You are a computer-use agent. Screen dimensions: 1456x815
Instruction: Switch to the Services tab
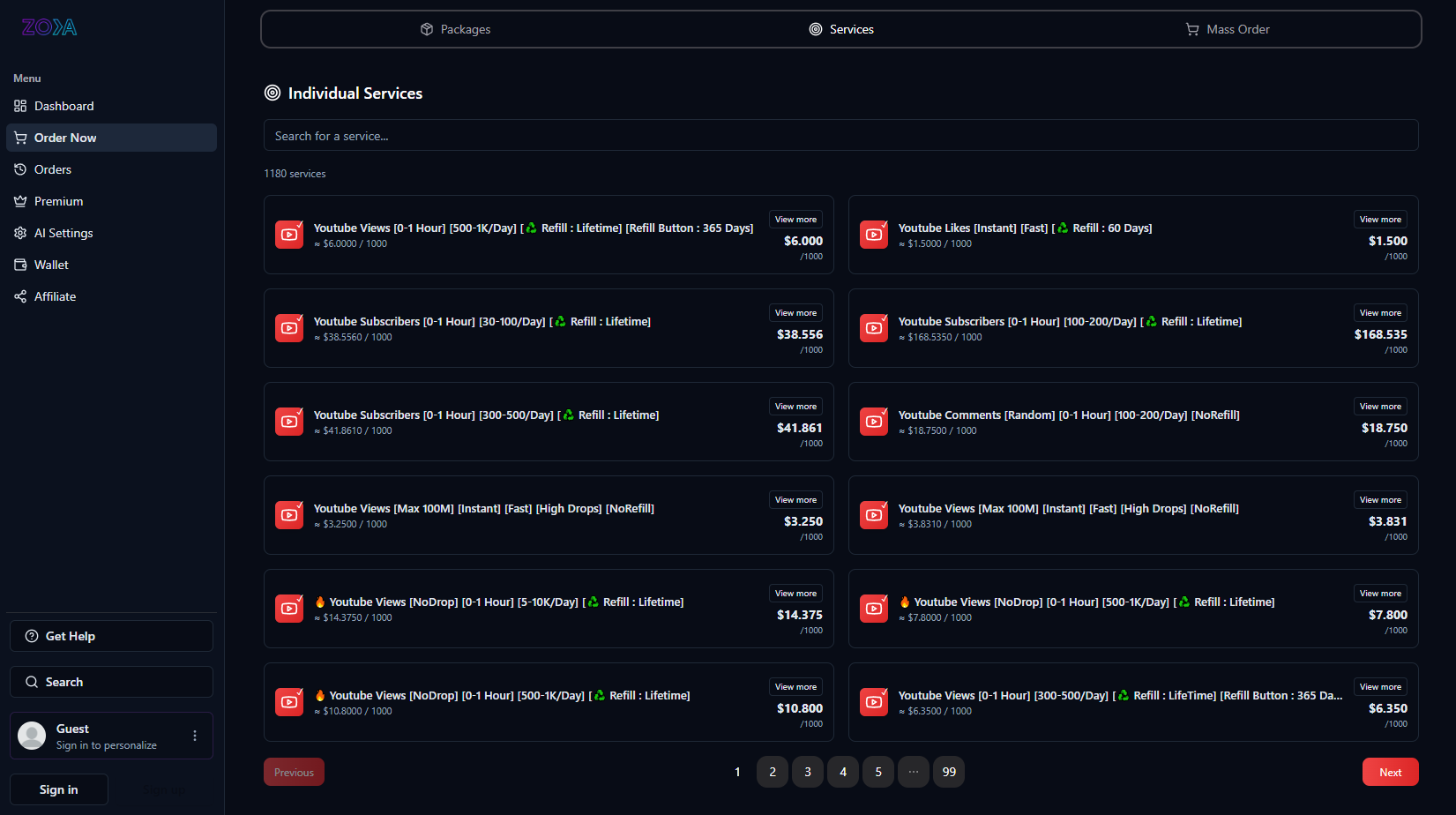[841, 29]
